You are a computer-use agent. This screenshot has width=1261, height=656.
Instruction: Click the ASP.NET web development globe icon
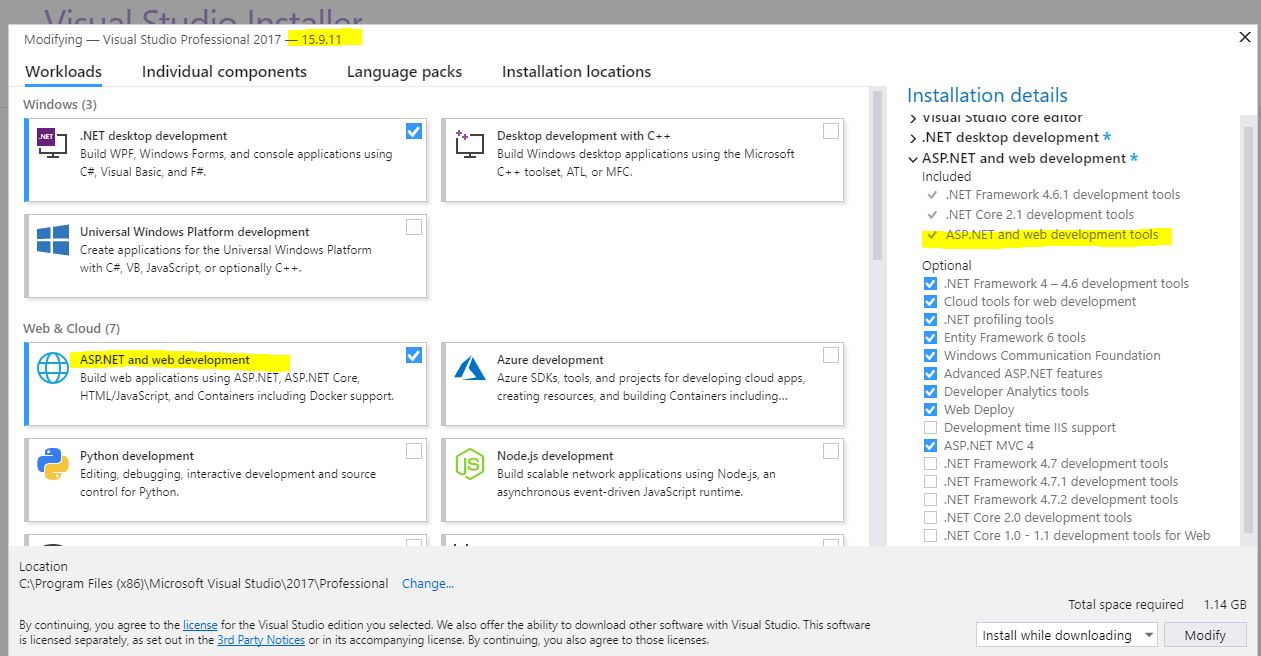coord(52,368)
